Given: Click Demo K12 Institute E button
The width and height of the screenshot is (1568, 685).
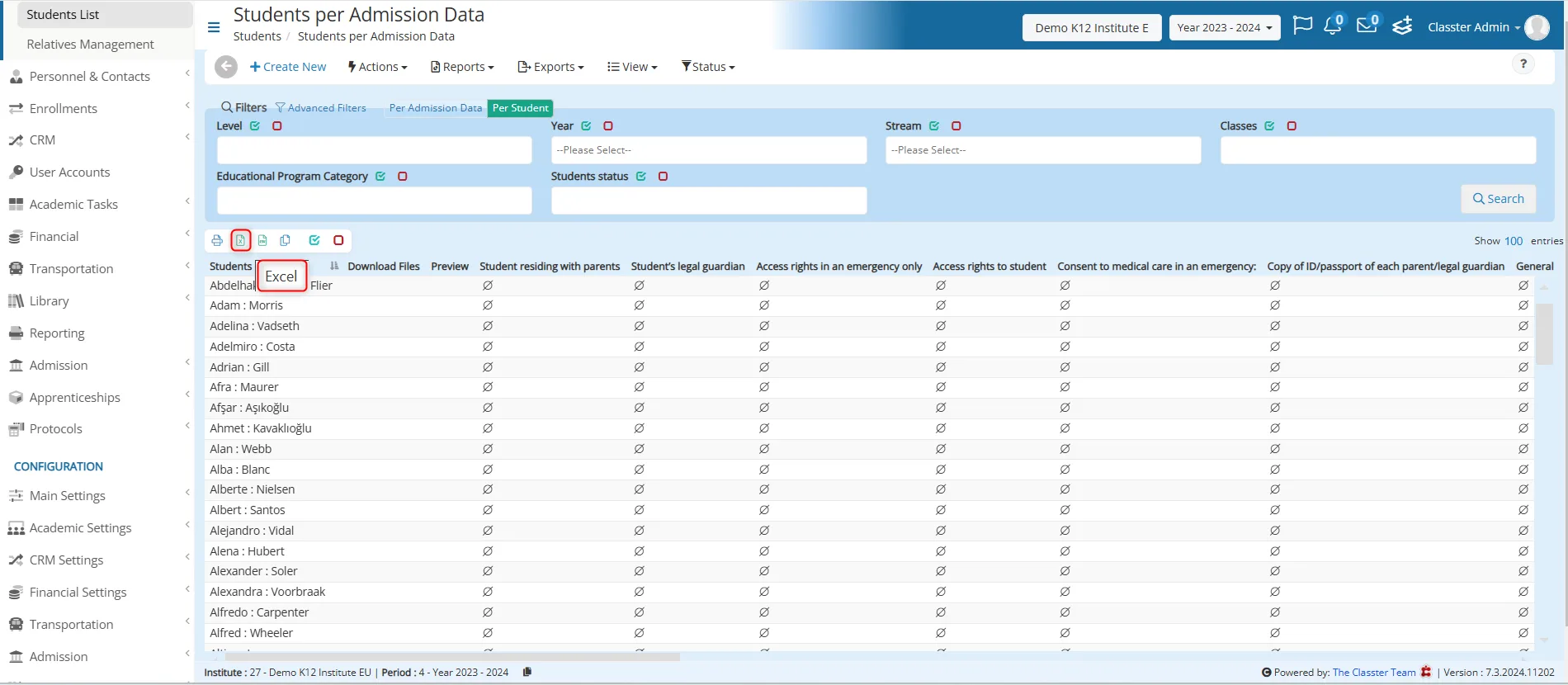Looking at the screenshot, I should coord(1092,27).
